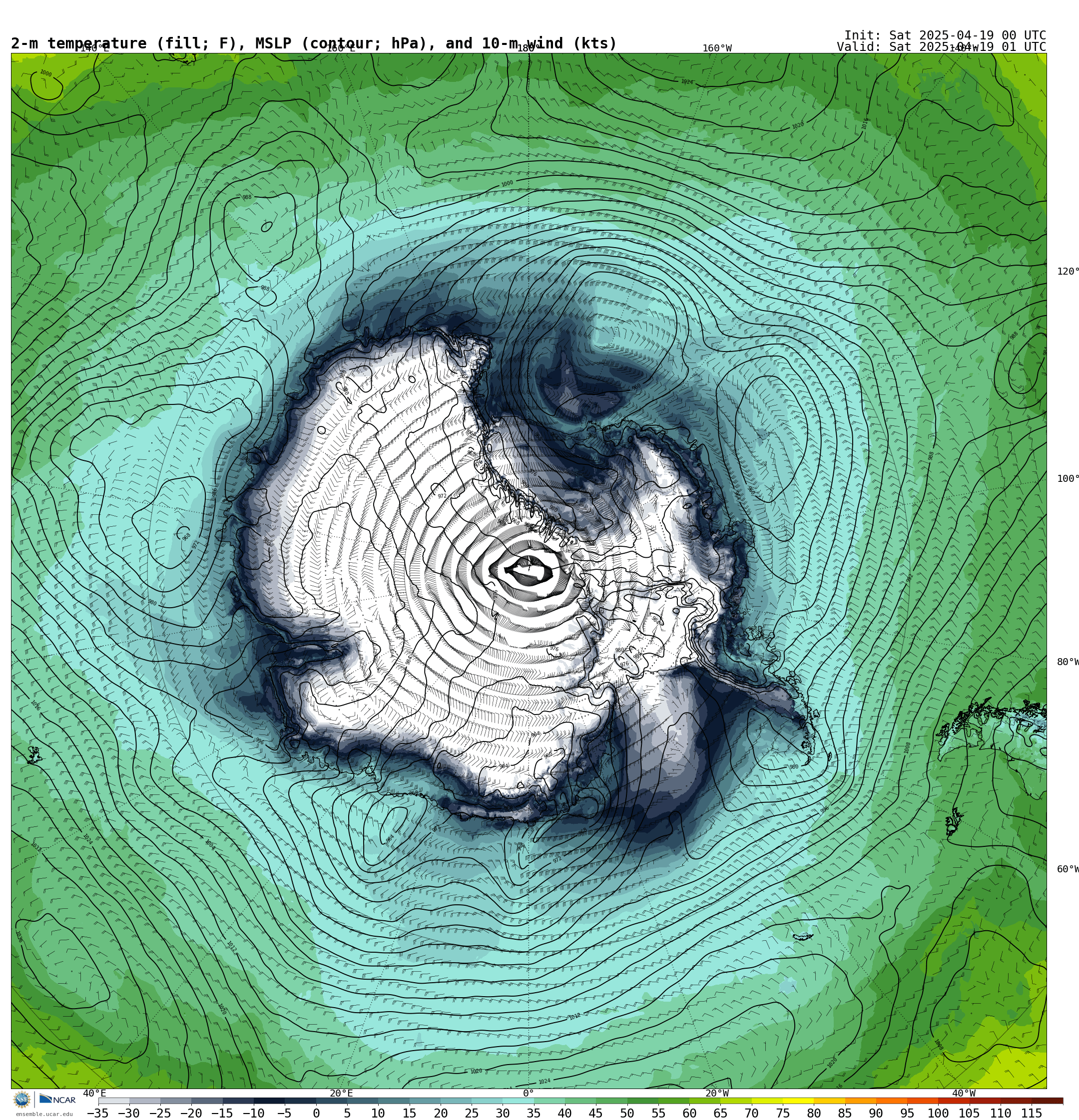Pick the colorbar swatch between 30 and 35
This screenshot has height=1120, width=1079.
(x=518, y=1101)
